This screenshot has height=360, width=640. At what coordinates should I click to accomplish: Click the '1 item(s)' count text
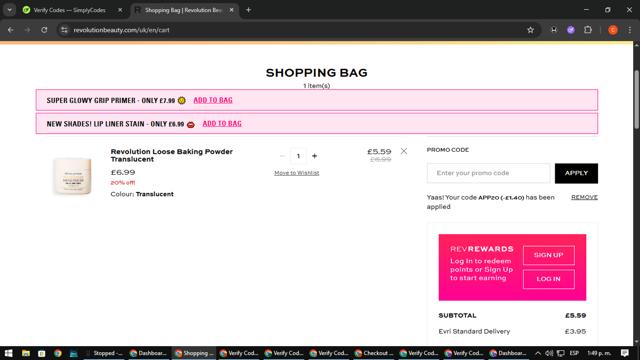coord(317,86)
